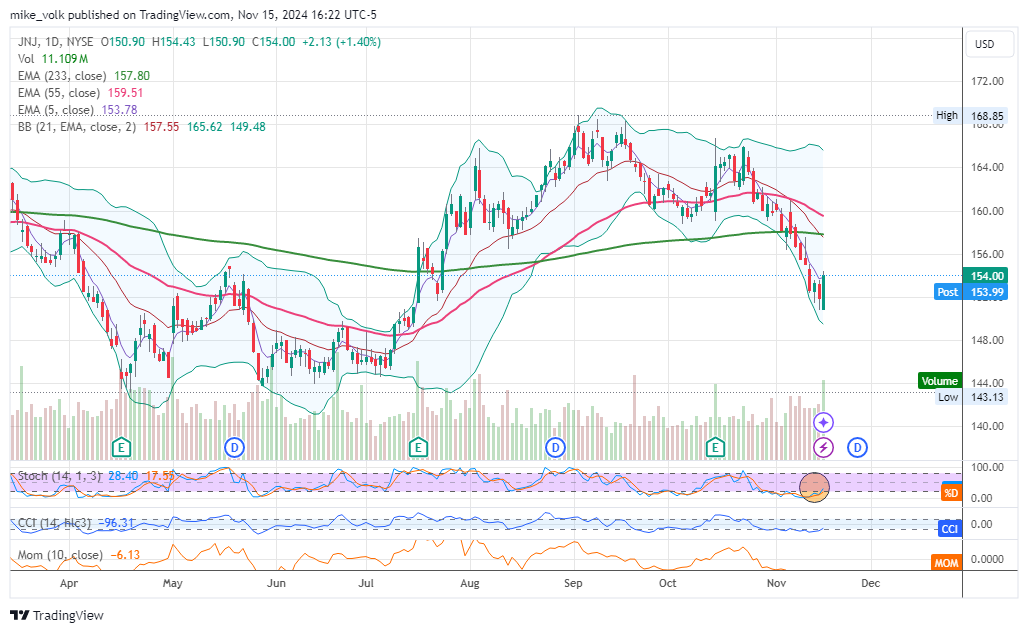Click the Apr label on the time axis
Image resolution: width=1028 pixels, height=633 pixels.
[x=69, y=583]
